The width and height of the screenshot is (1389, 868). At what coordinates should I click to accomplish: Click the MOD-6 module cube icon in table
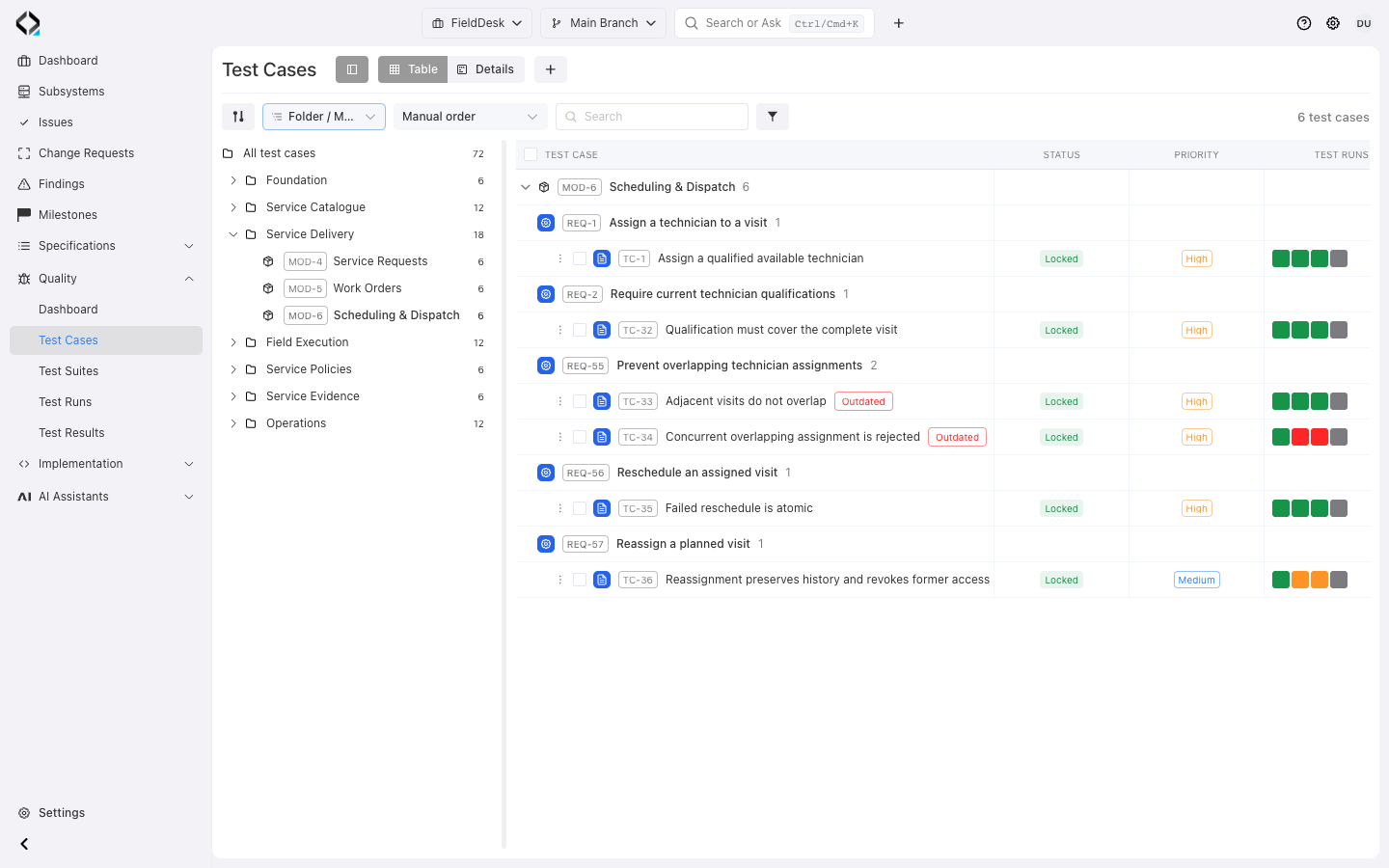click(x=544, y=187)
